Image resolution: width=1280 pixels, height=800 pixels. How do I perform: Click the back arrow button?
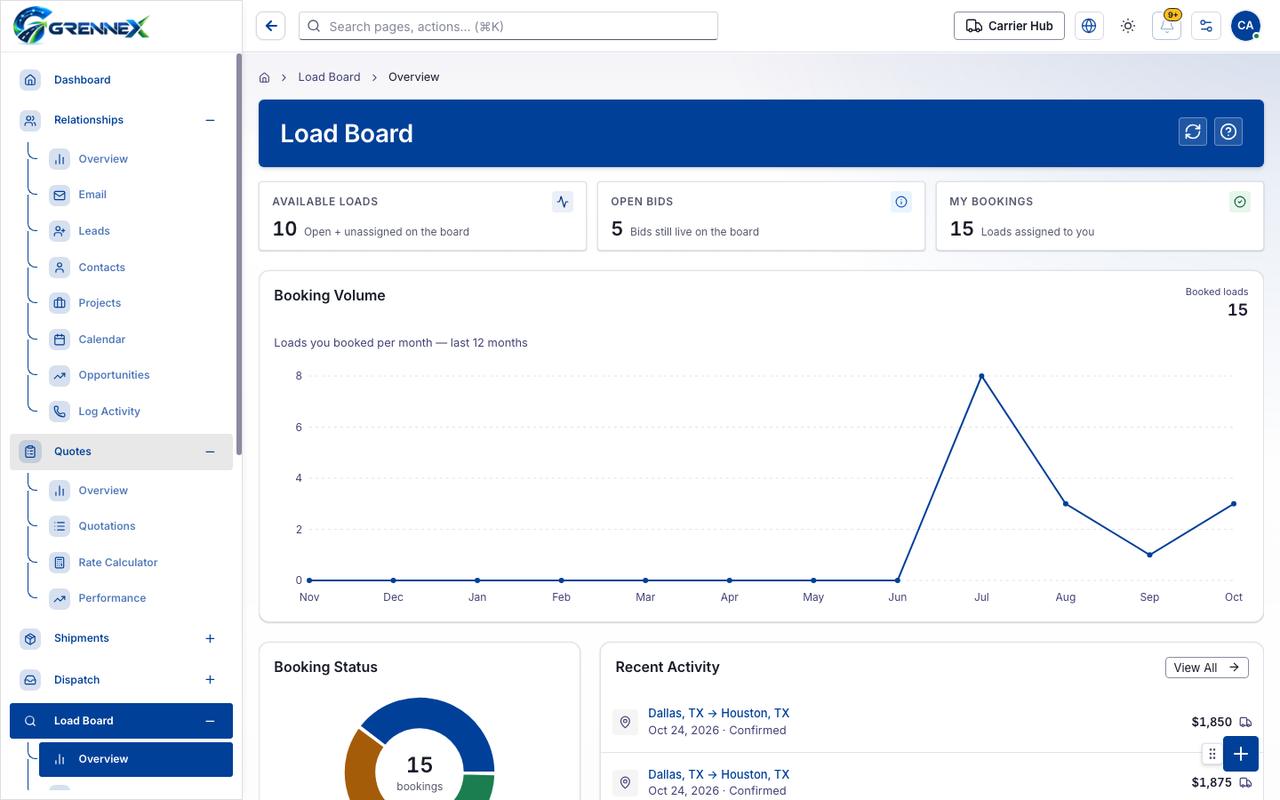[271, 26]
